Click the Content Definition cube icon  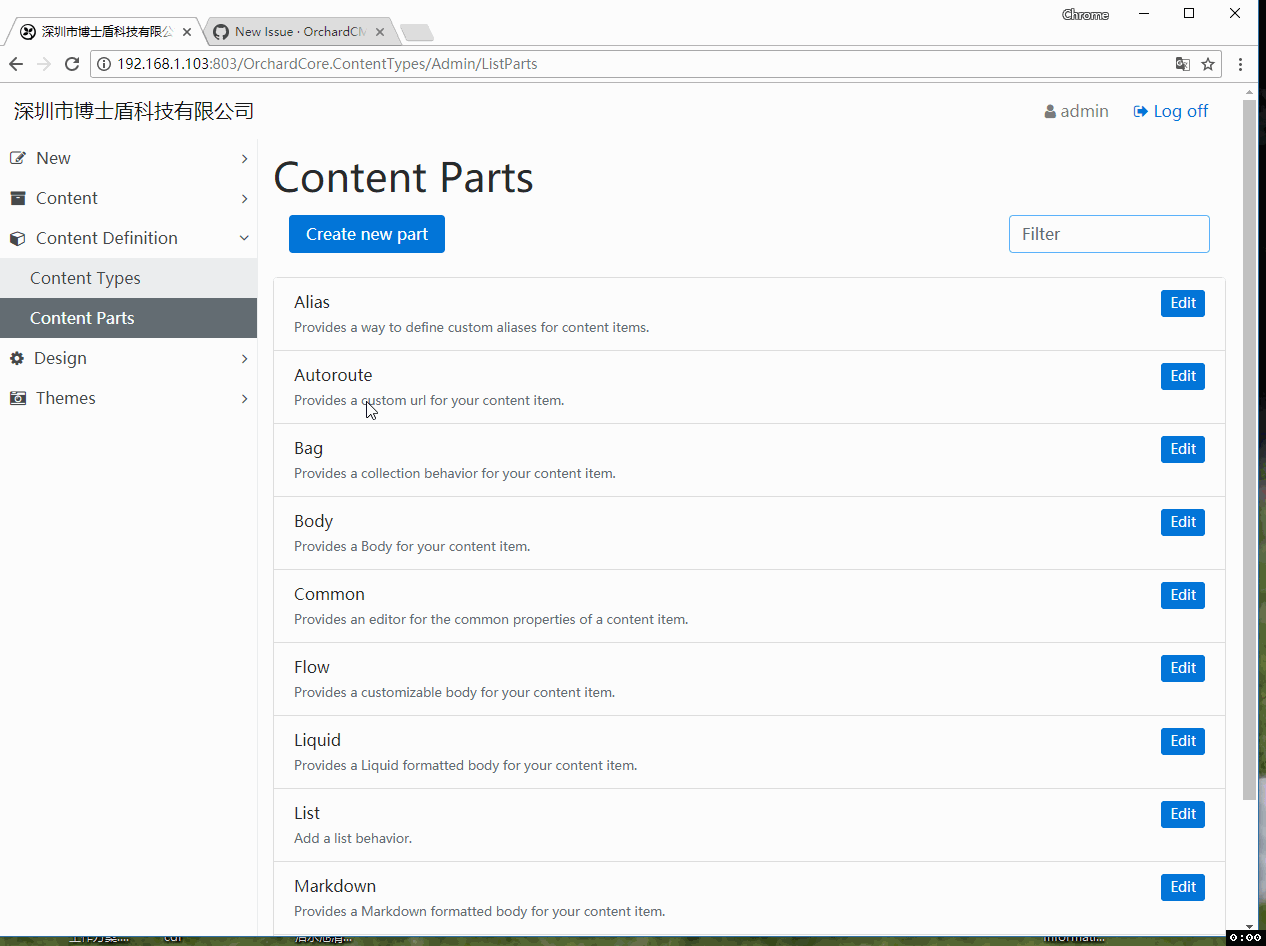tap(17, 238)
